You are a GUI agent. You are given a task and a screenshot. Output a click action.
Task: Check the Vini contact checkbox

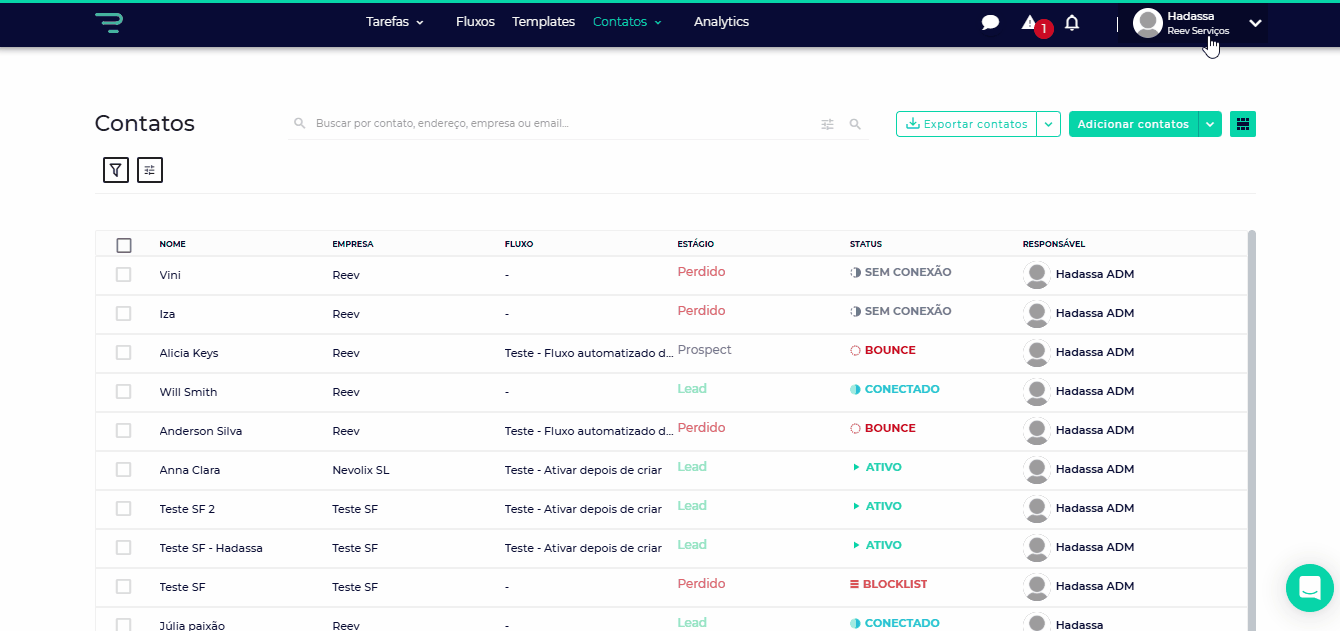point(124,274)
